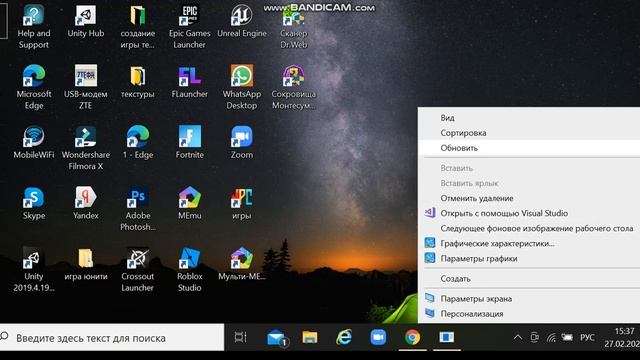The width and height of the screenshot is (640, 360).
Task: Open the Skype desktop shortcut
Action: point(33,203)
